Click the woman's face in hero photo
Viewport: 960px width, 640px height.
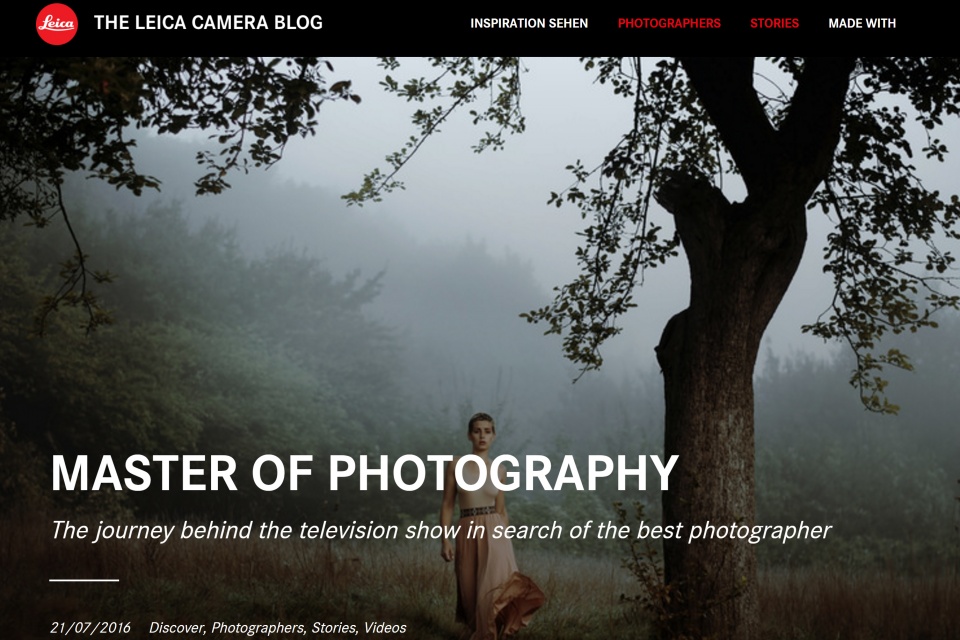482,431
